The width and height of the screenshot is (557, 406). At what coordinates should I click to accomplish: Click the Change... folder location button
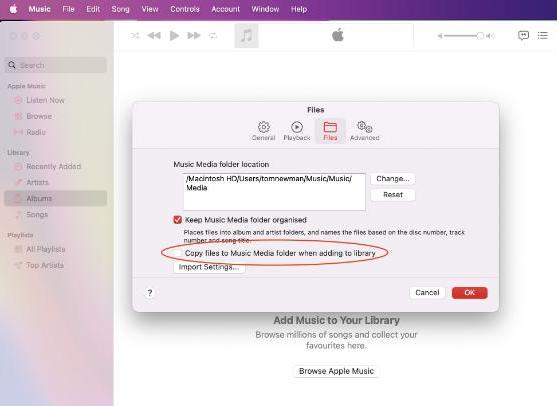(393, 179)
